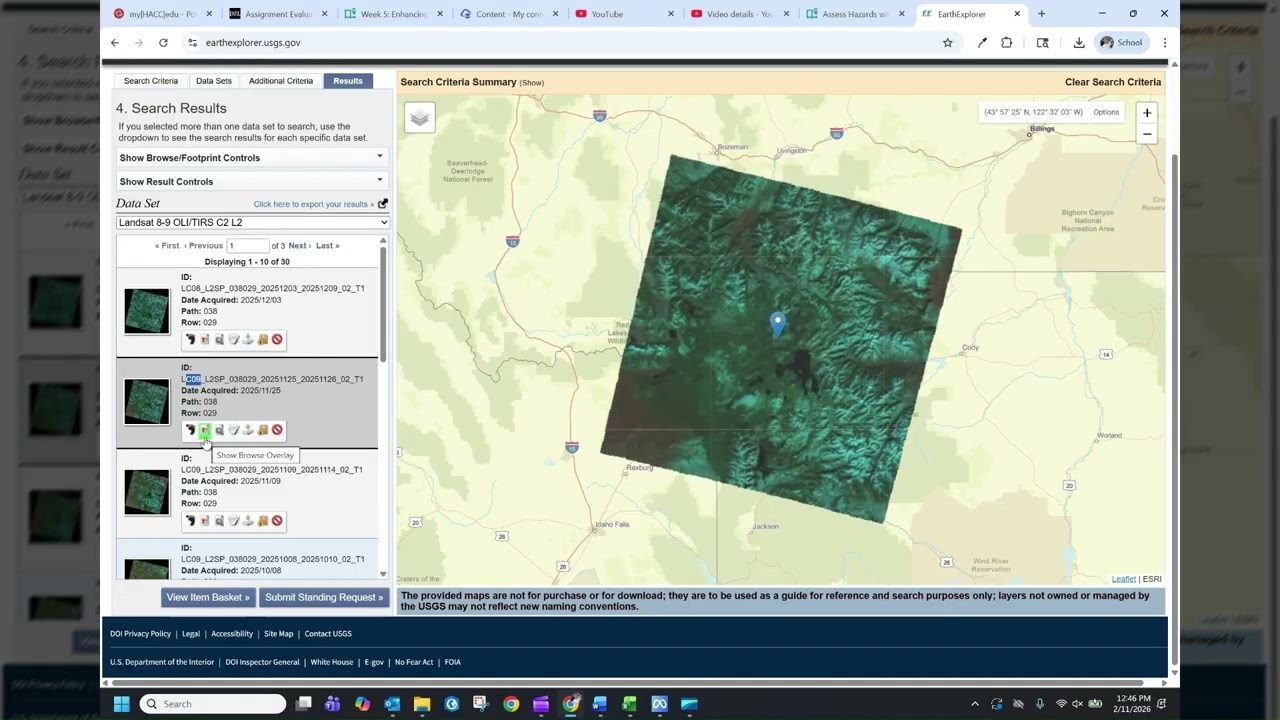Click the blue location pin on the map
Viewport: 1280px width, 720px height.
click(777, 323)
